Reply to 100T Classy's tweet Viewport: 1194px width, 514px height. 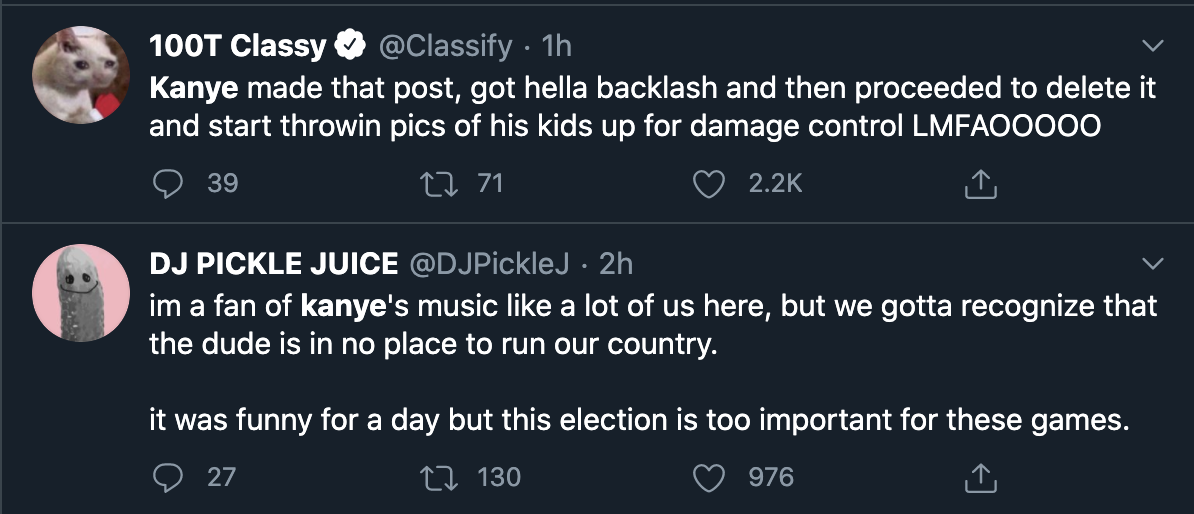[x=166, y=184]
